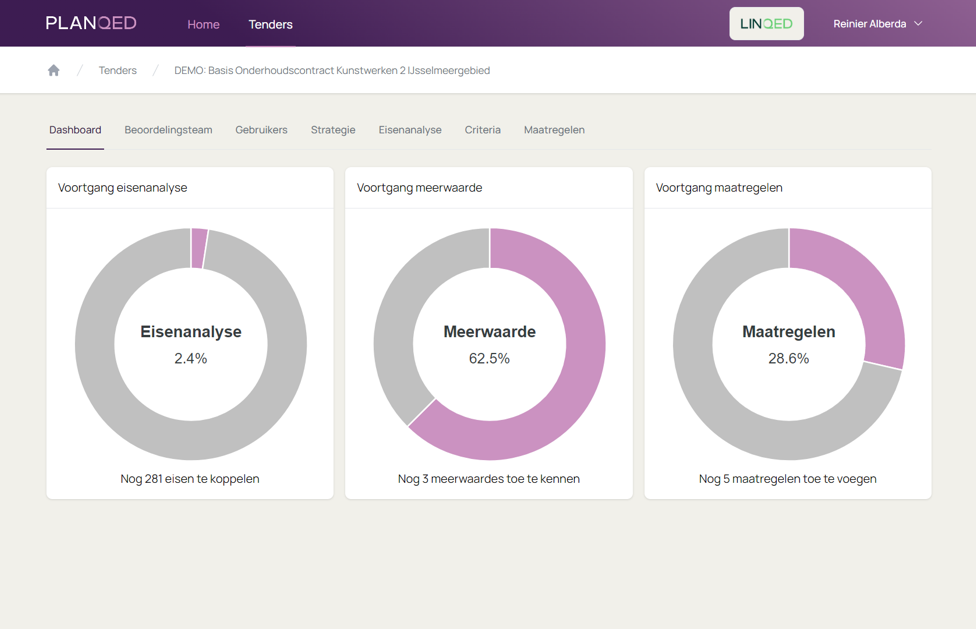Click 'Nog 3 meerwaardes toe te kennen' text
Viewport: 976px width, 629px height.
coord(489,479)
